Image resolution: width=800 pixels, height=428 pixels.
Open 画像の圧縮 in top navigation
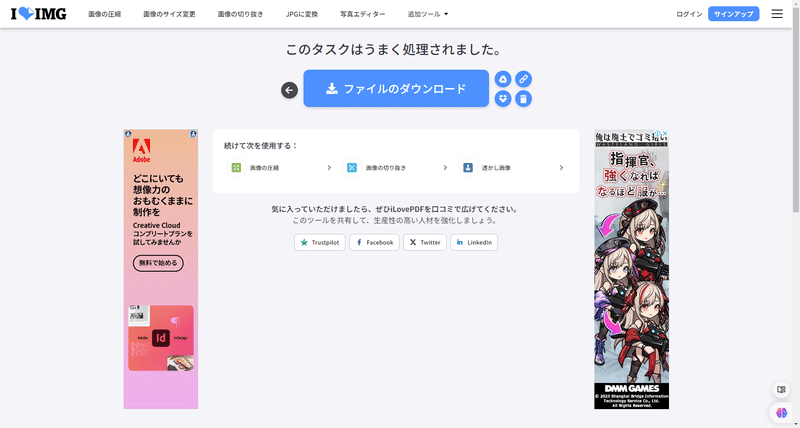pos(105,14)
